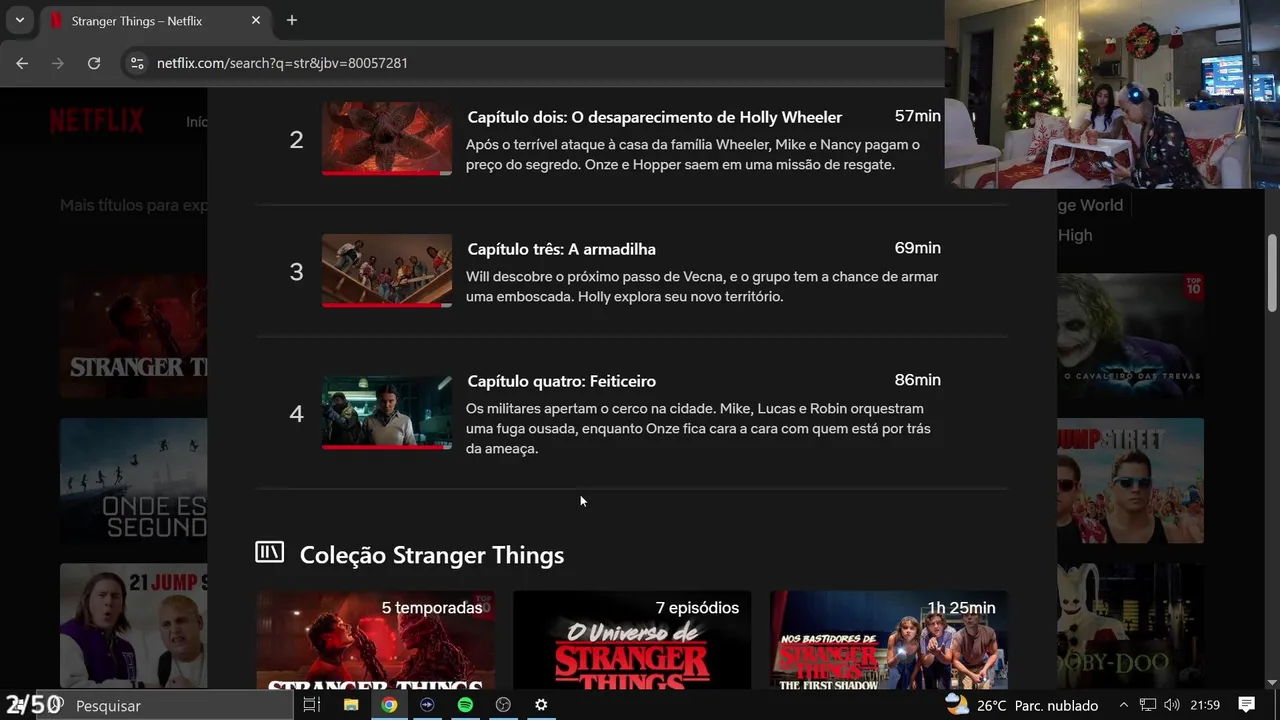Select title 'Capítulo quatro: Feiticeiro'
This screenshot has width=1280, height=720.
(x=562, y=381)
